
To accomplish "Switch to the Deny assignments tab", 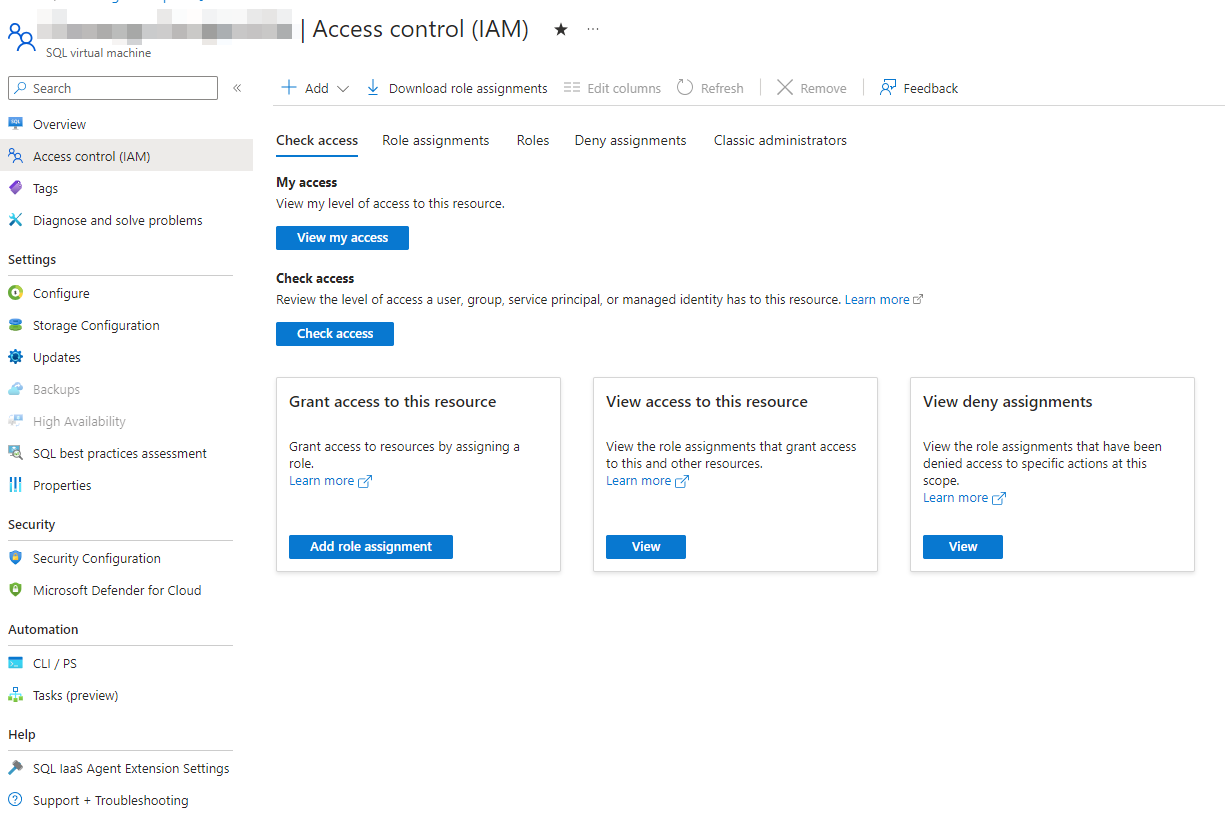I will coord(630,141).
